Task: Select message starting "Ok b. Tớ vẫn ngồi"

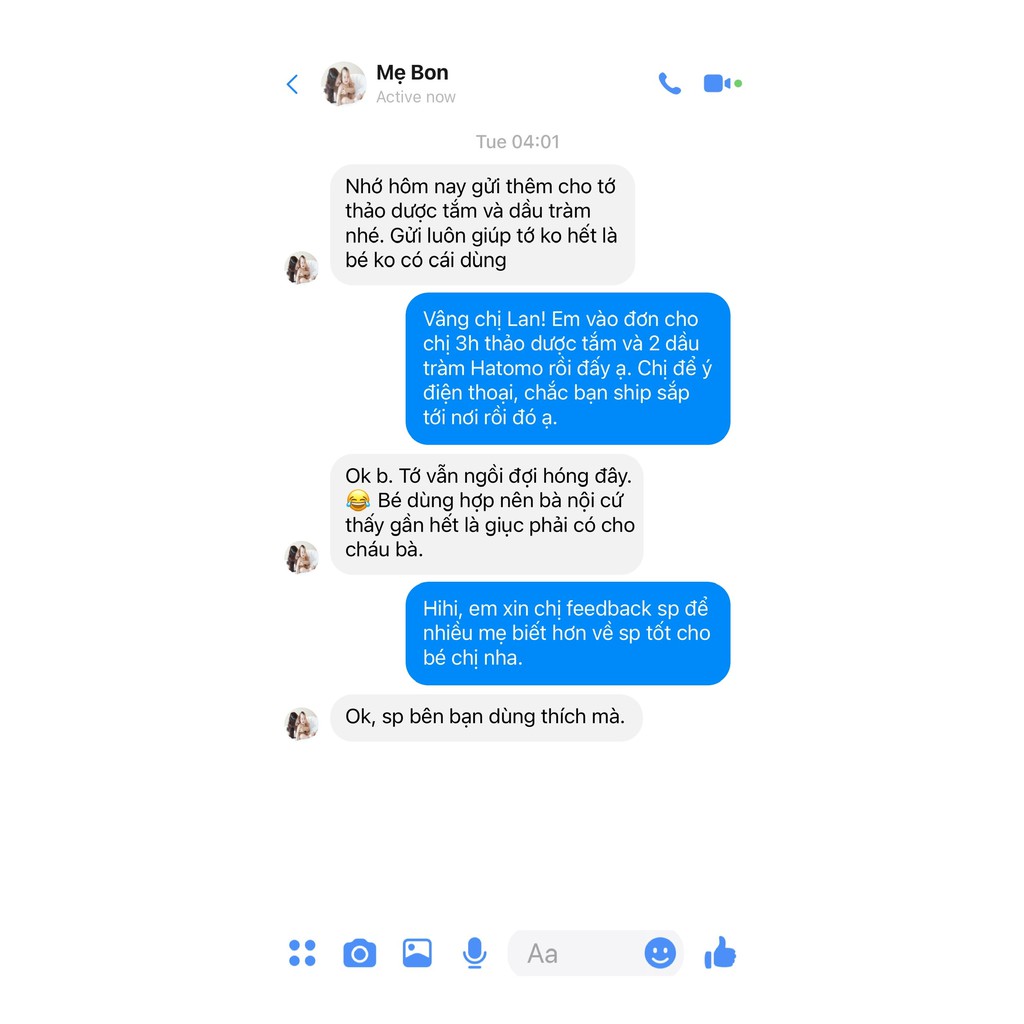Action: pos(487,514)
